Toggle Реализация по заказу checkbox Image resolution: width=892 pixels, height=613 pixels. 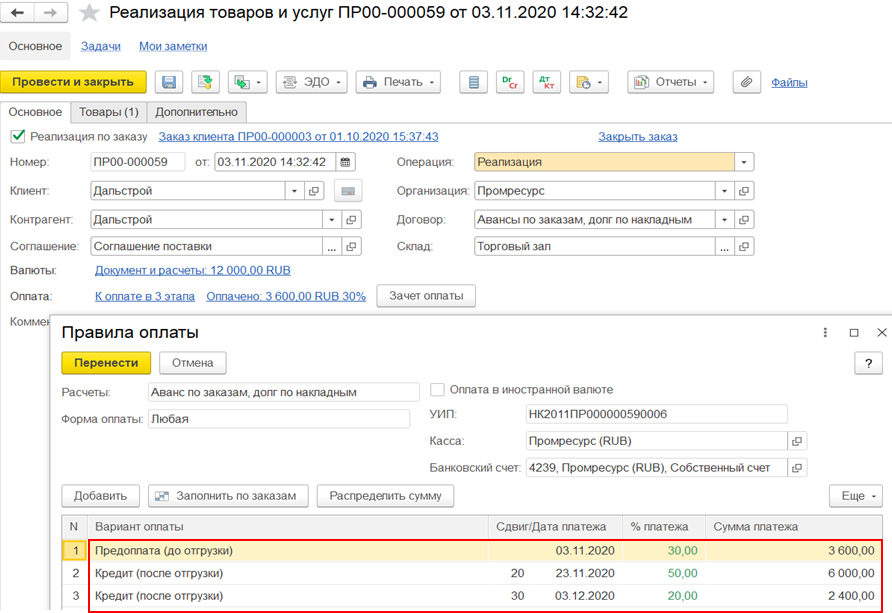tap(18, 136)
